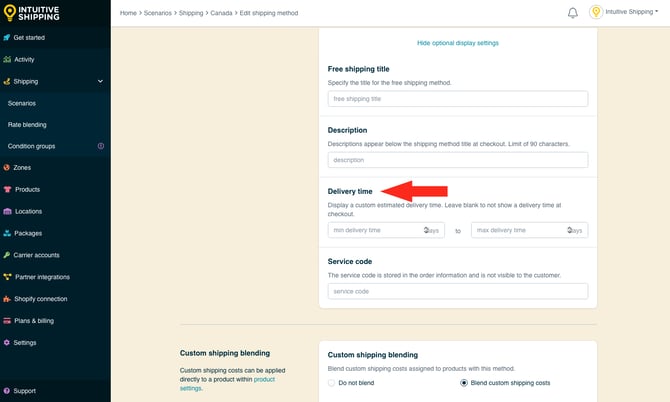Select Blend custom shipping costs option
Image resolution: width=670 pixels, height=402 pixels.
pyautogui.click(x=464, y=383)
